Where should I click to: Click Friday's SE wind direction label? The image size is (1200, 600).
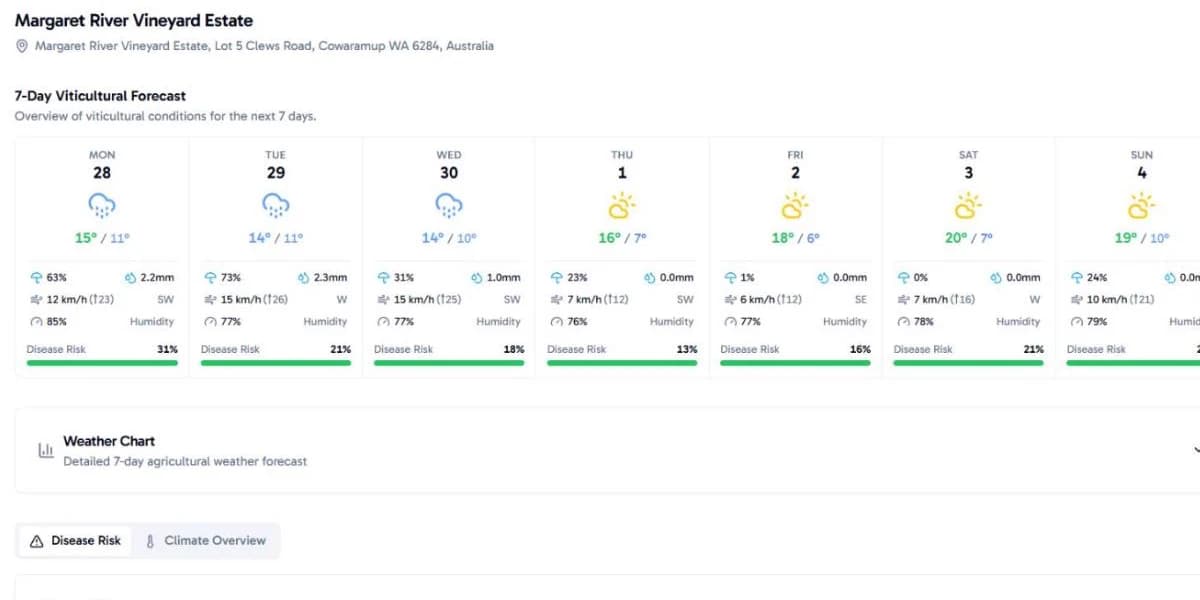coord(861,300)
